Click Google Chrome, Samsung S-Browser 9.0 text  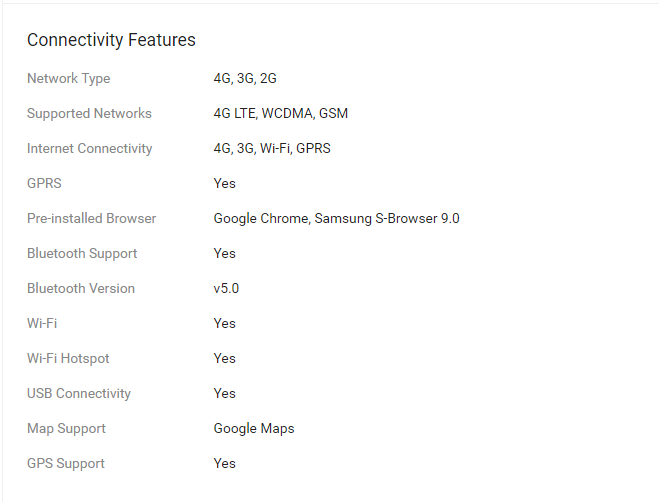coord(337,219)
